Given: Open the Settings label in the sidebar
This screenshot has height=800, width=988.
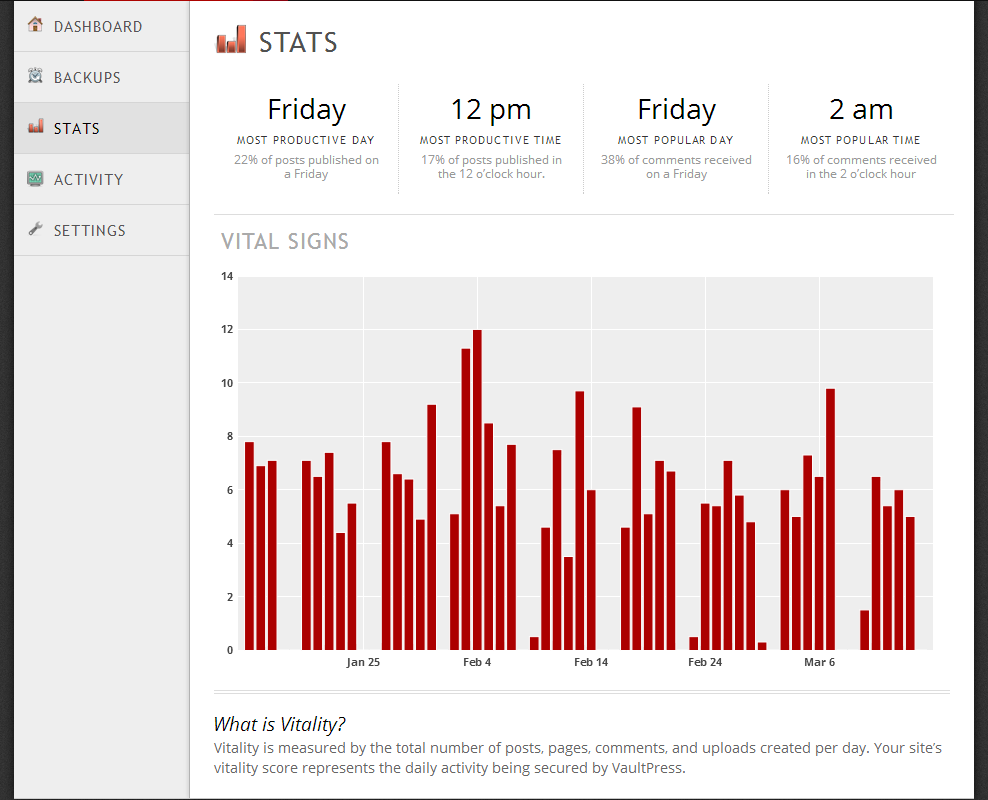Looking at the screenshot, I should pos(90,231).
